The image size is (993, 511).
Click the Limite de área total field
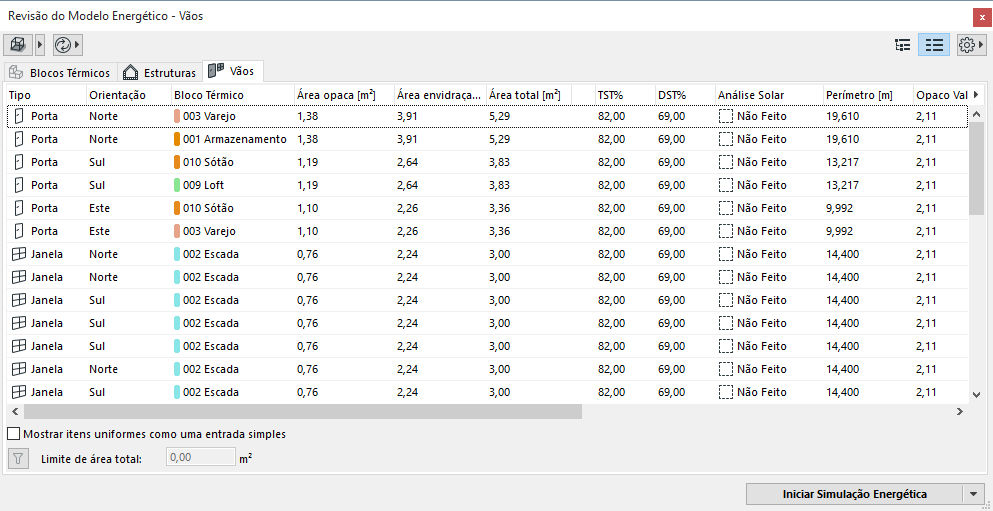(x=200, y=458)
